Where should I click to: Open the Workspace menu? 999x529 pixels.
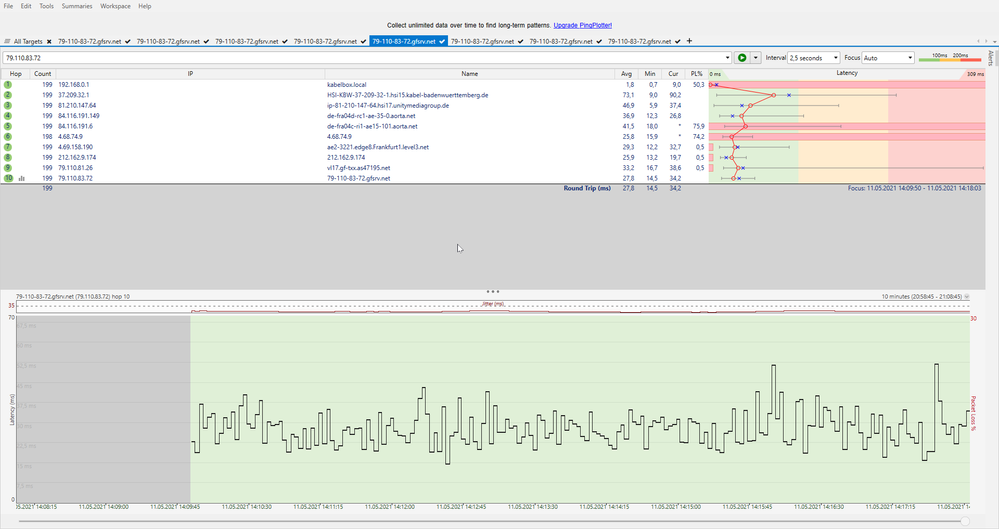click(115, 6)
